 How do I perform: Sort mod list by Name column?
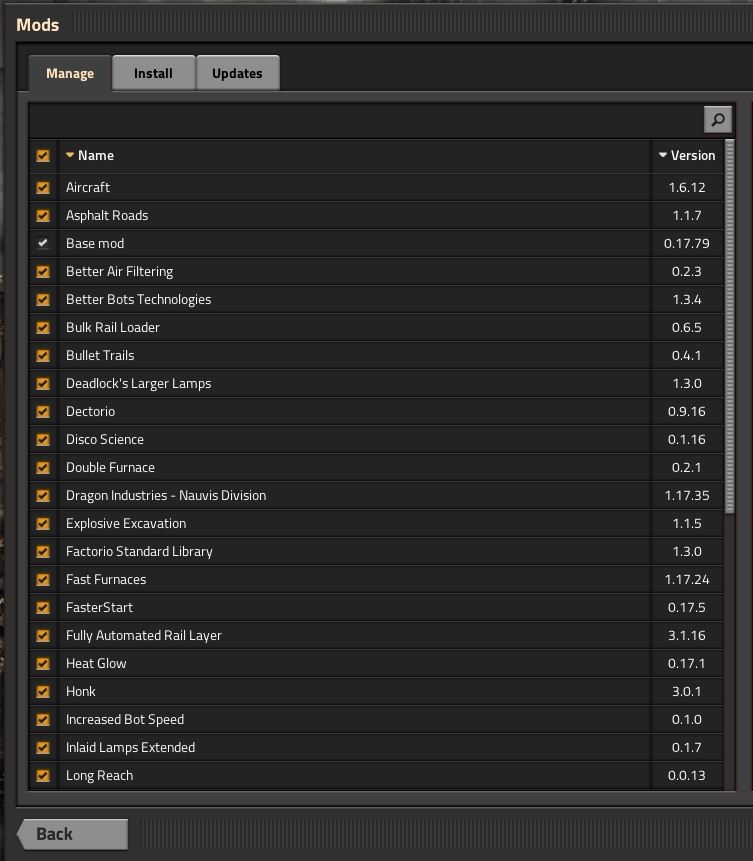pos(90,155)
